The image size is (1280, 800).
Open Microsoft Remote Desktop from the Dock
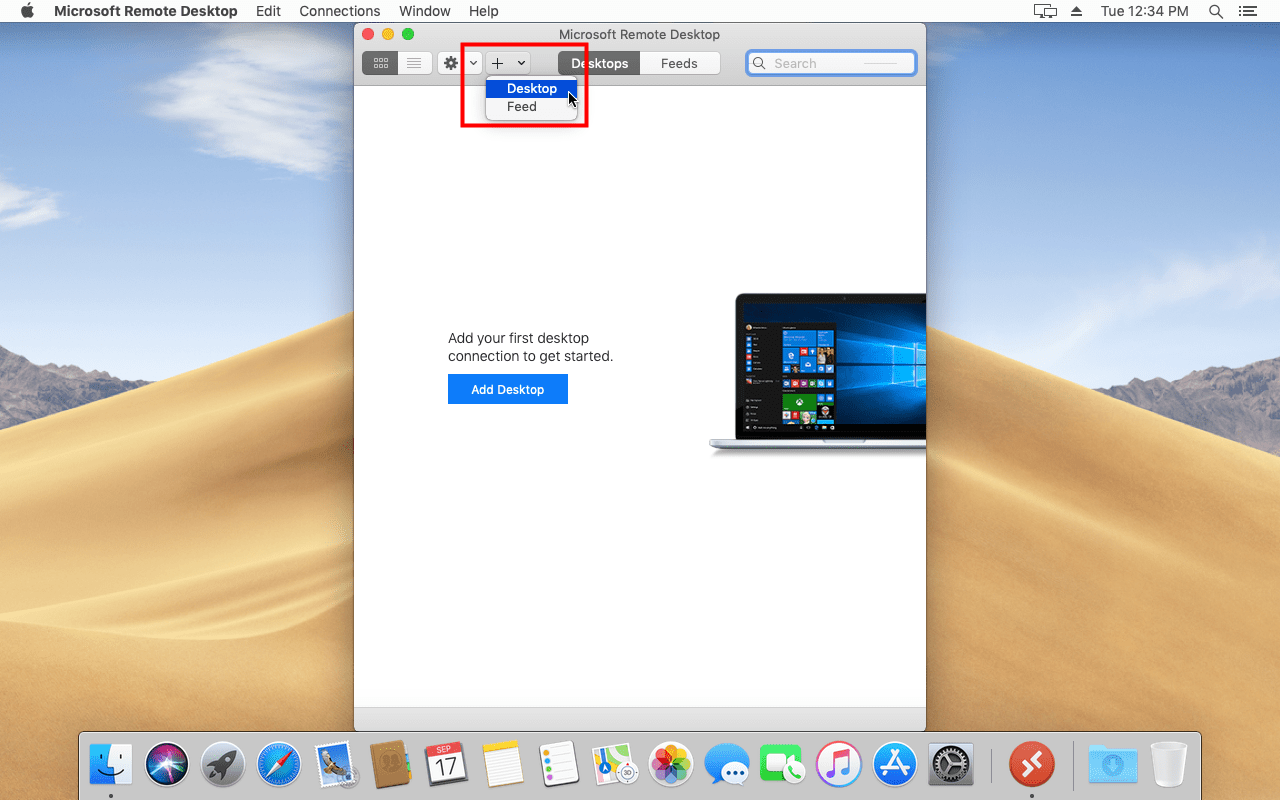click(x=1031, y=765)
